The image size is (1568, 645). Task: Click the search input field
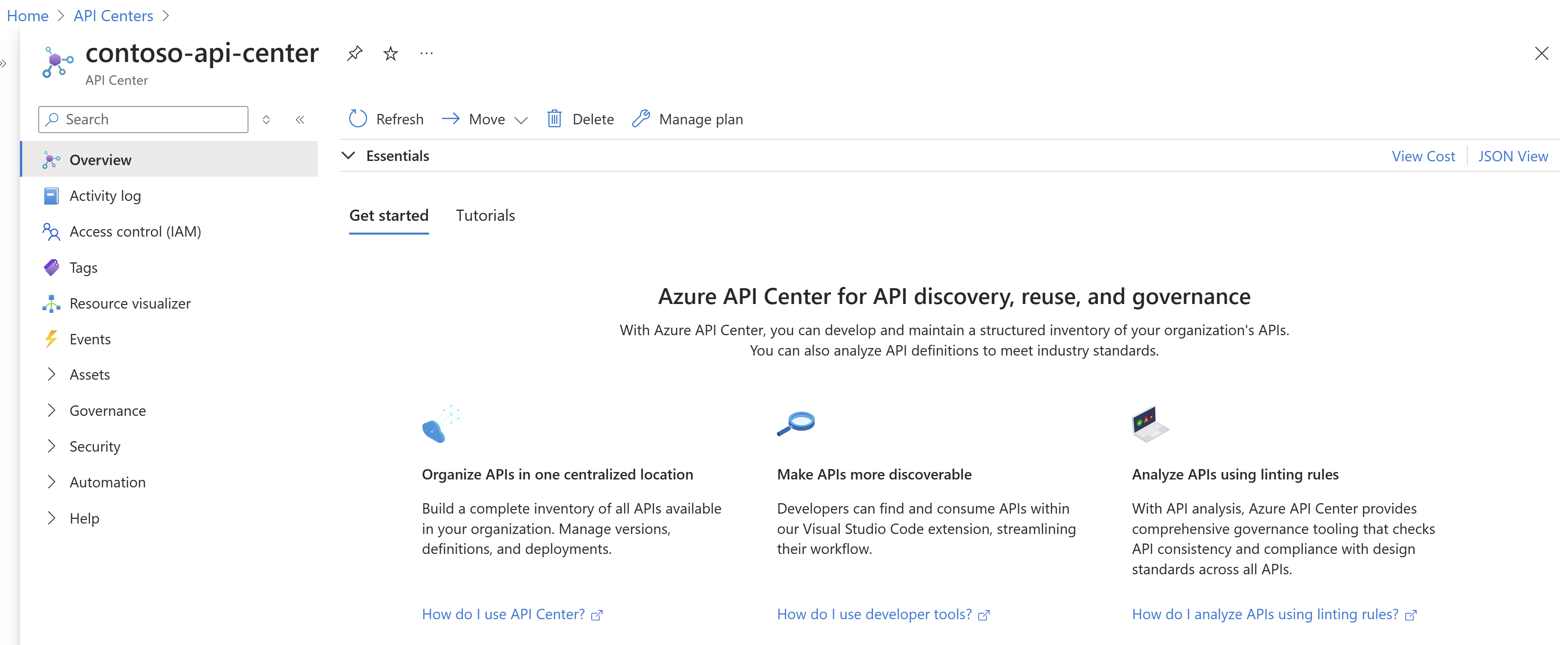144,119
